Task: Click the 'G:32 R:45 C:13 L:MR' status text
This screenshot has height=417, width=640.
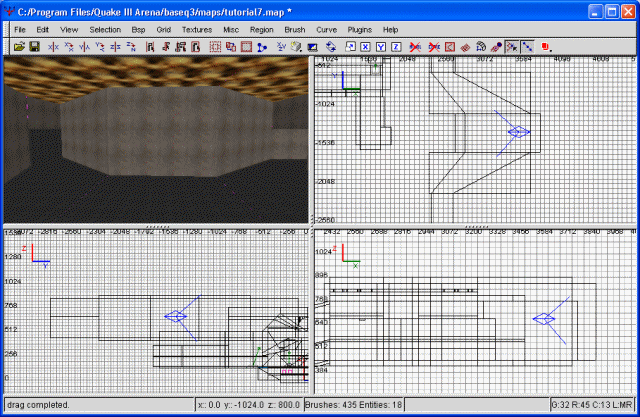Action: [x=592, y=405]
